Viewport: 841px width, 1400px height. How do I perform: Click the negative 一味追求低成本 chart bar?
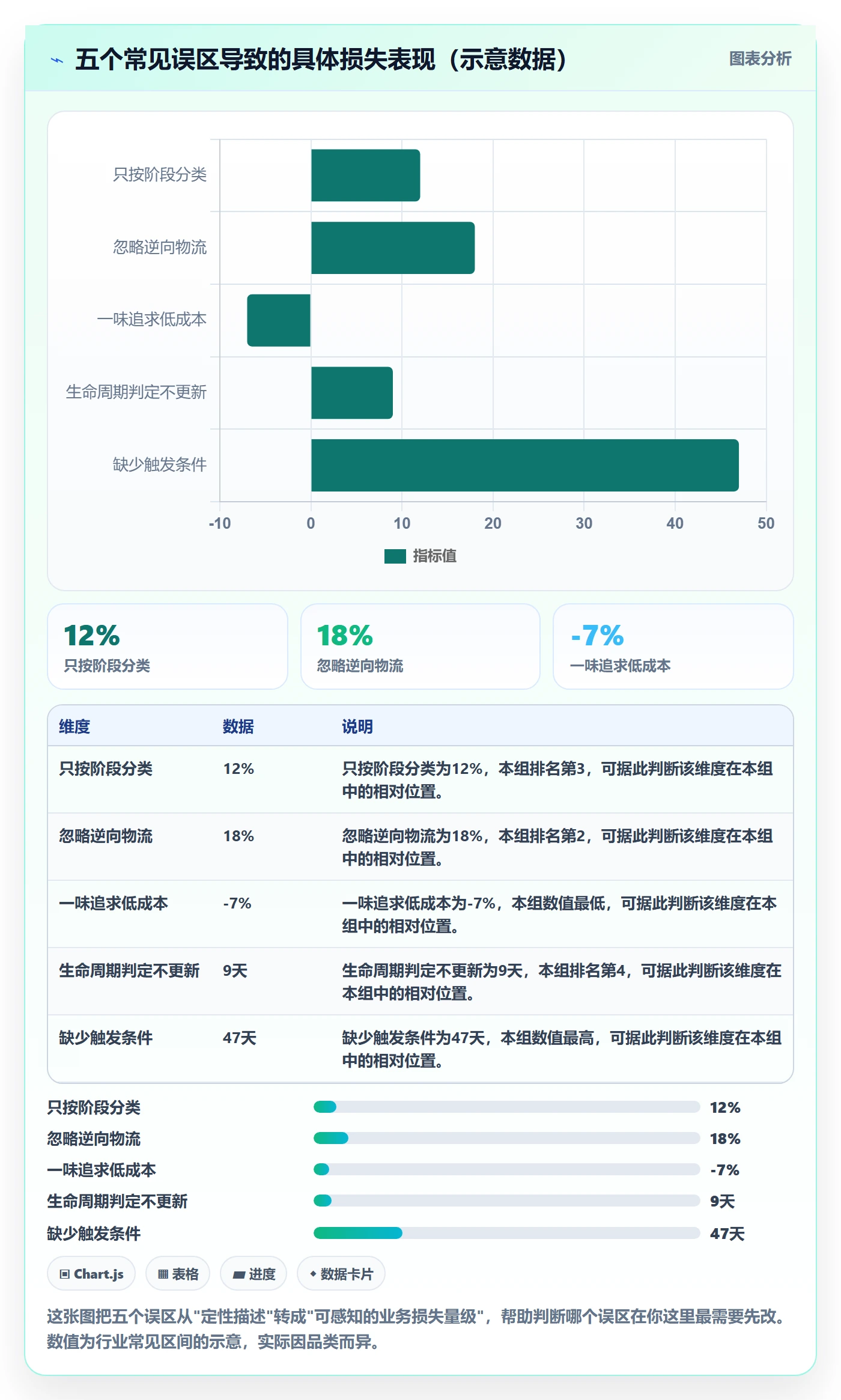pyautogui.click(x=279, y=320)
